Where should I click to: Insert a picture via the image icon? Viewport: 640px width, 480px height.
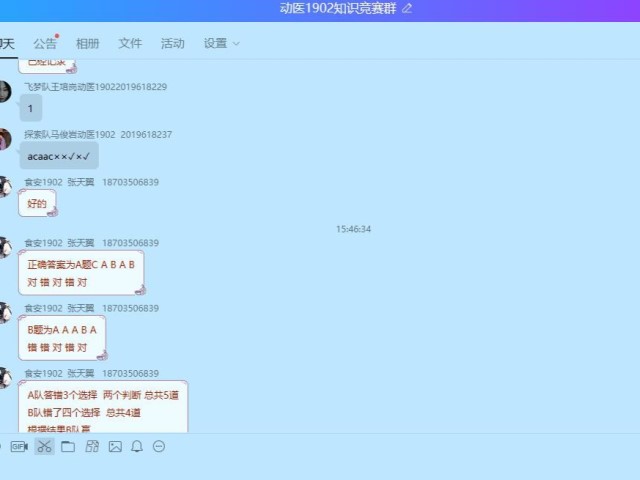[115, 447]
